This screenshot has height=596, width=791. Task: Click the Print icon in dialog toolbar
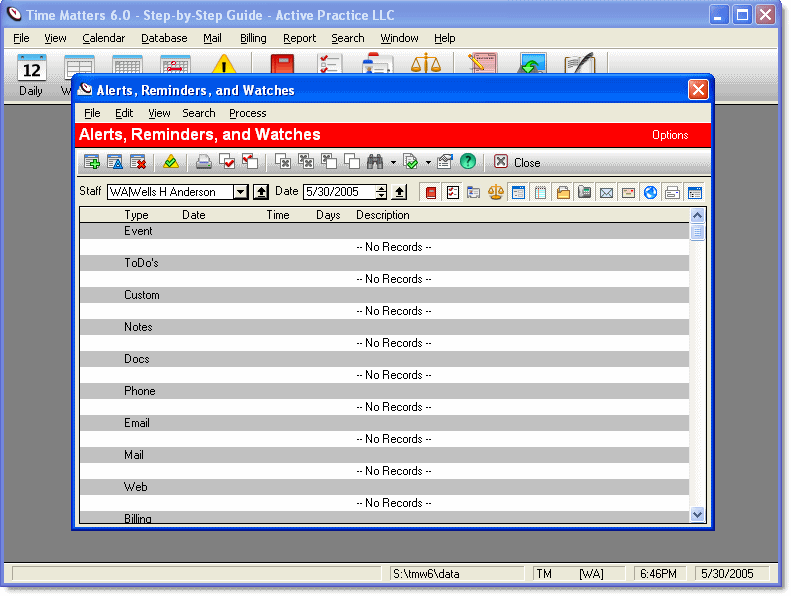(x=204, y=162)
